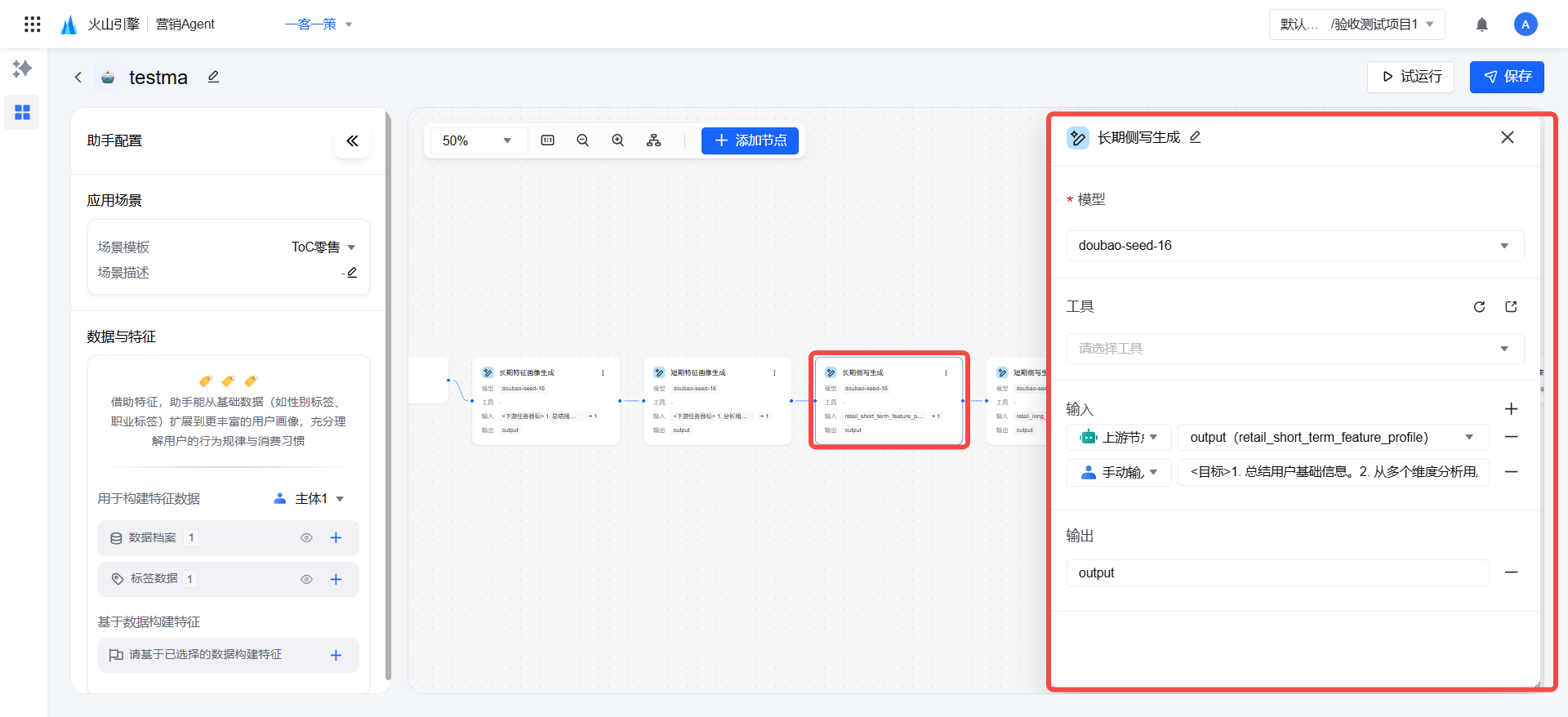Toggle visibility of 标签数据 row
This screenshot has height=717, width=1568.
(x=306, y=580)
